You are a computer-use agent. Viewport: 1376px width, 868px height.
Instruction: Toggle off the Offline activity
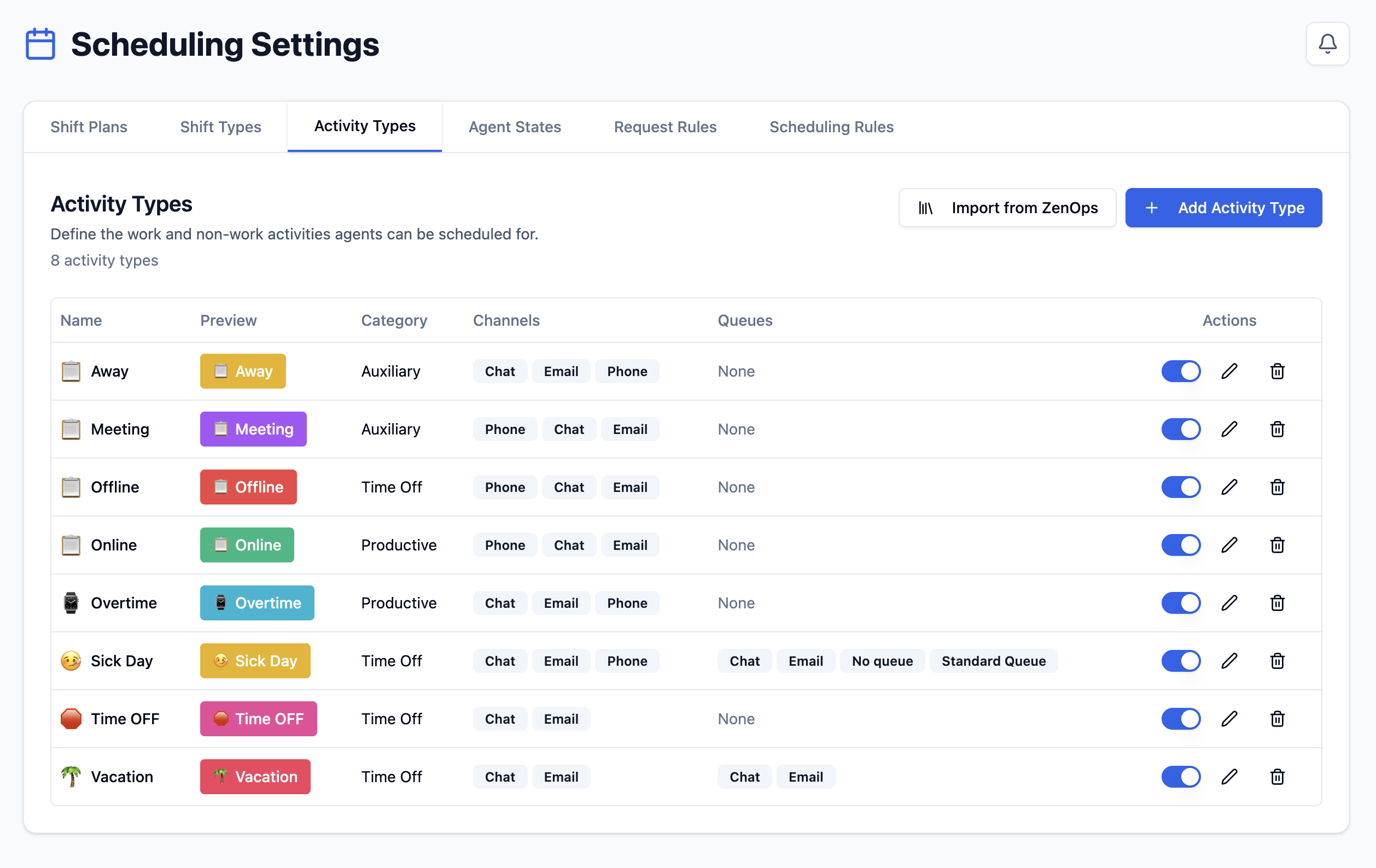click(x=1181, y=487)
